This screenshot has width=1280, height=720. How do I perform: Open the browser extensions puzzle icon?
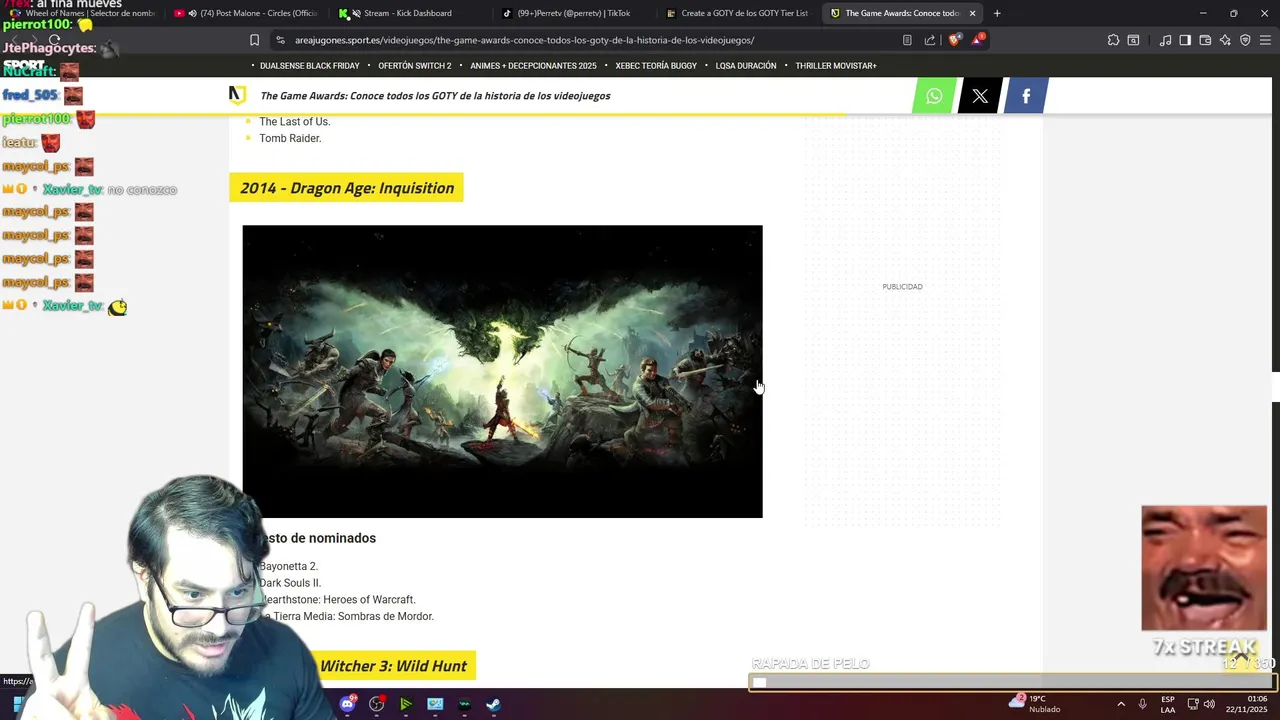coord(1113,40)
